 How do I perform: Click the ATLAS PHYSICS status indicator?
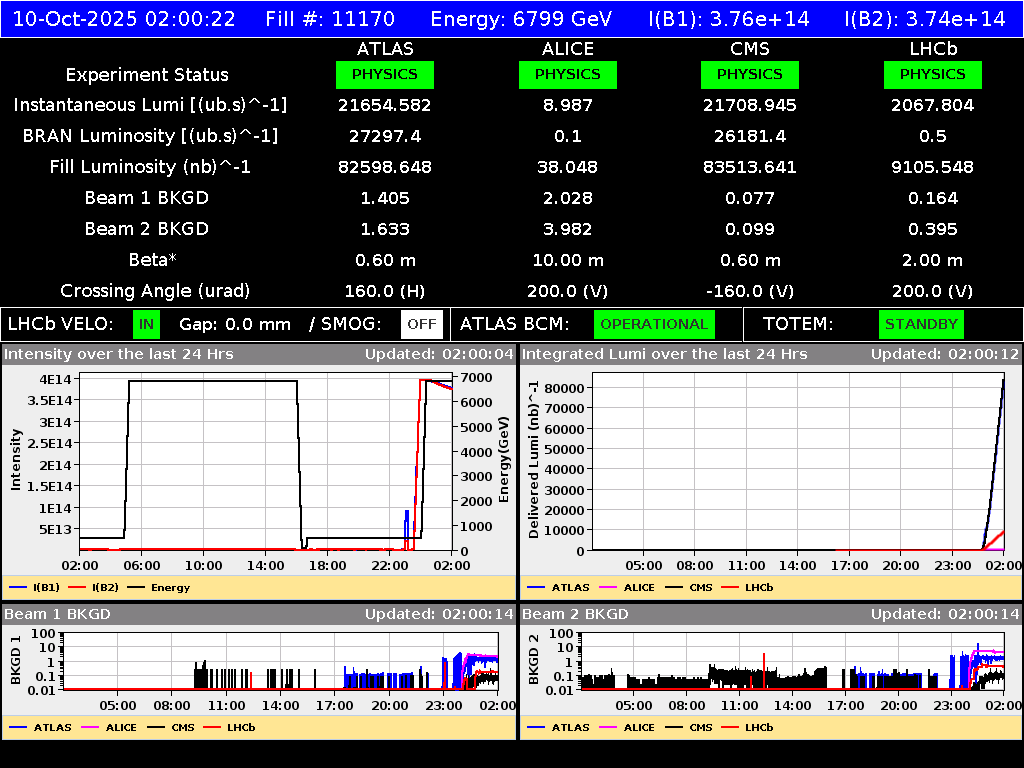click(x=386, y=74)
